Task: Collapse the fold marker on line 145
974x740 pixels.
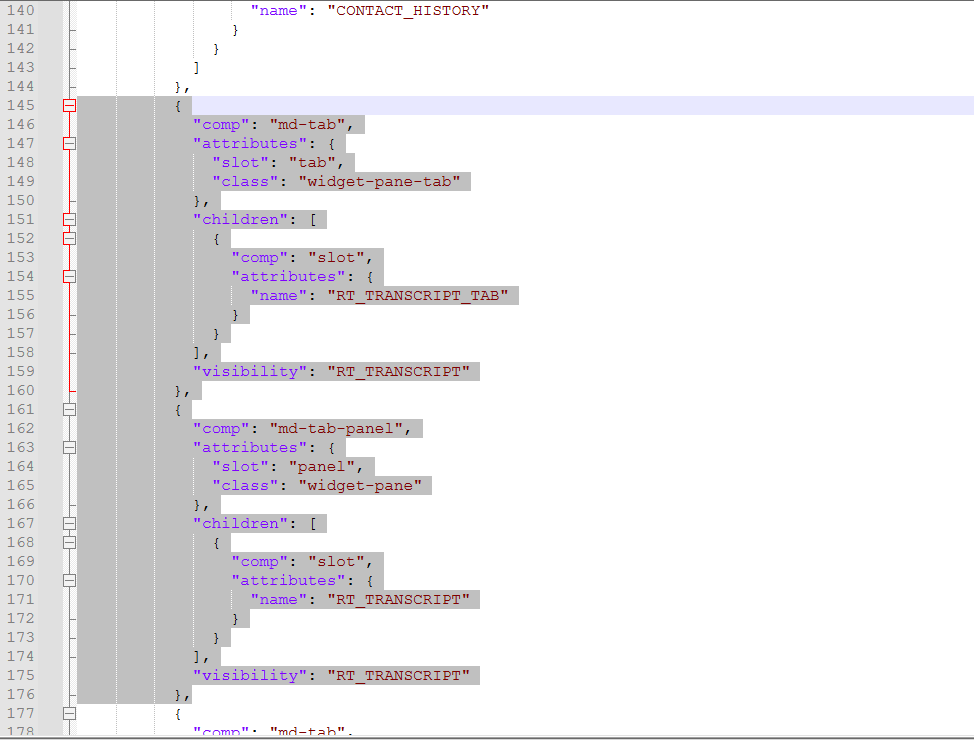Action: click(69, 105)
